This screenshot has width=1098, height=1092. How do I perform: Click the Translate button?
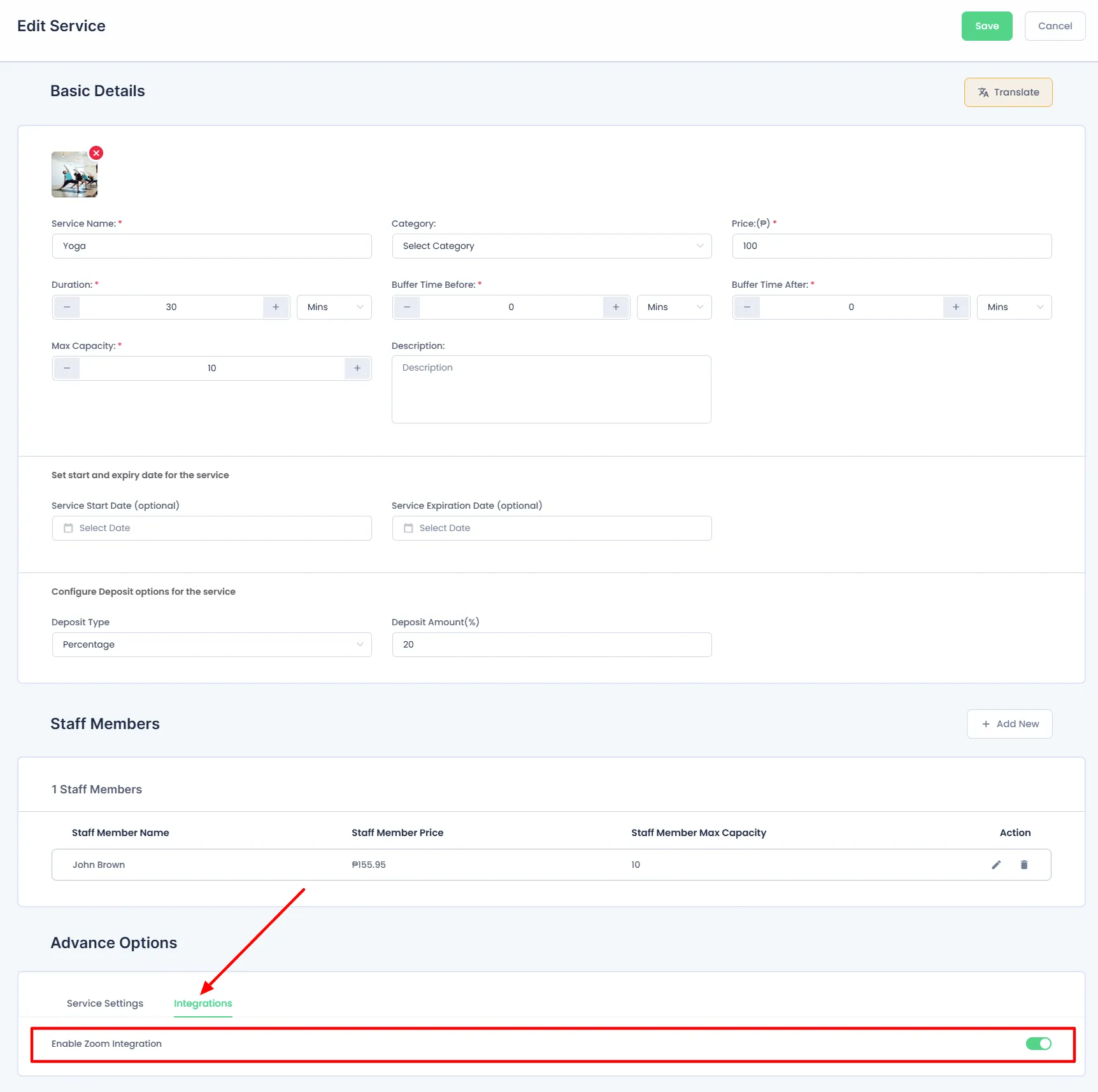click(x=1008, y=92)
